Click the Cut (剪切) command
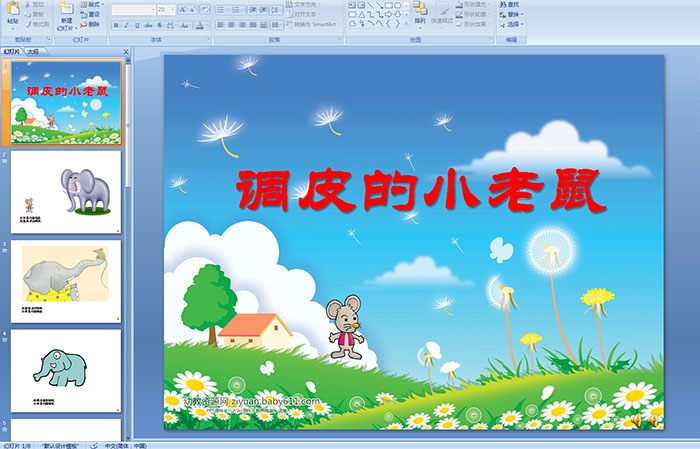 (35, 4)
